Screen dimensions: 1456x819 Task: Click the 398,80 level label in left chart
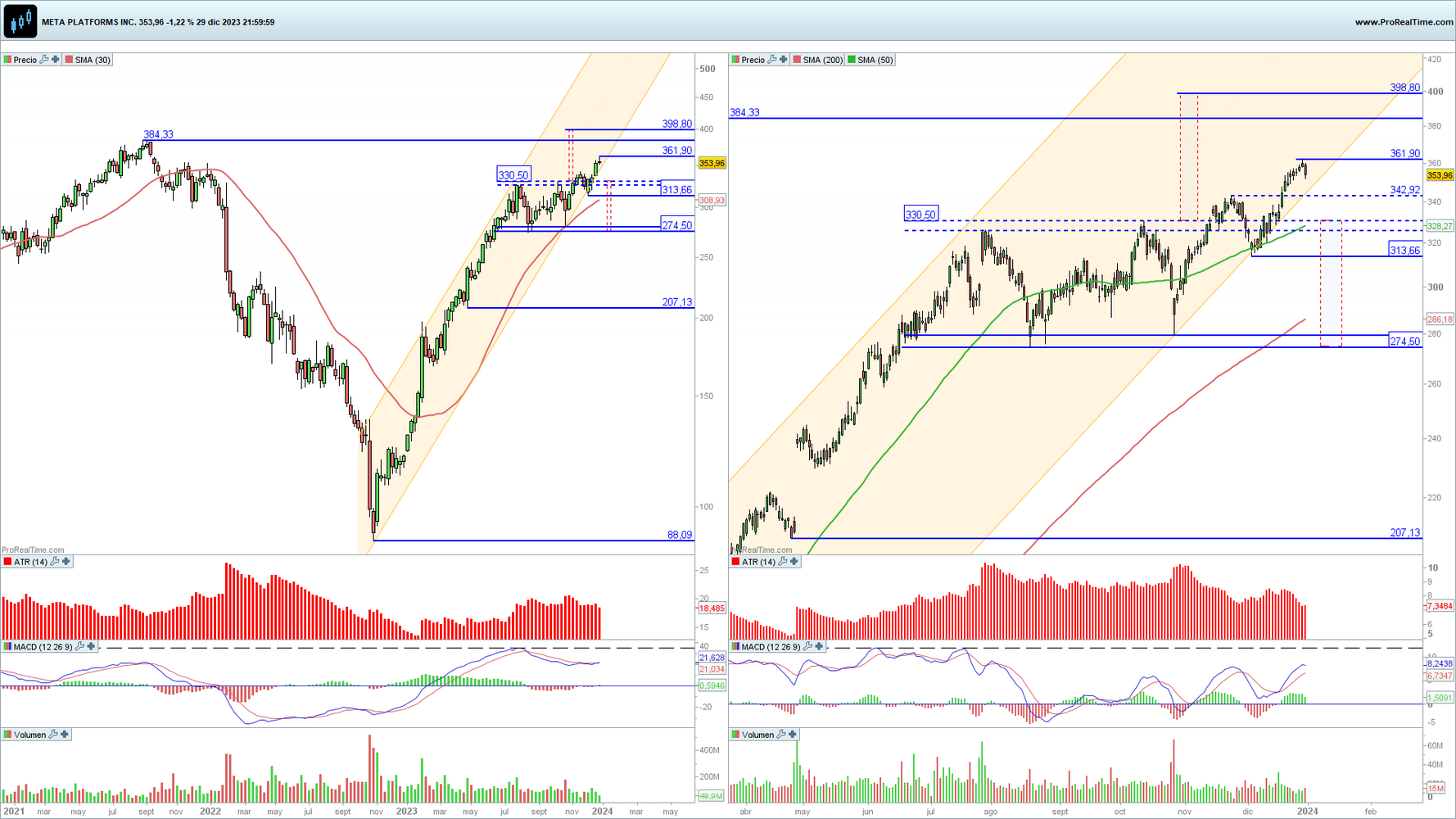click(x=677, y=124)
